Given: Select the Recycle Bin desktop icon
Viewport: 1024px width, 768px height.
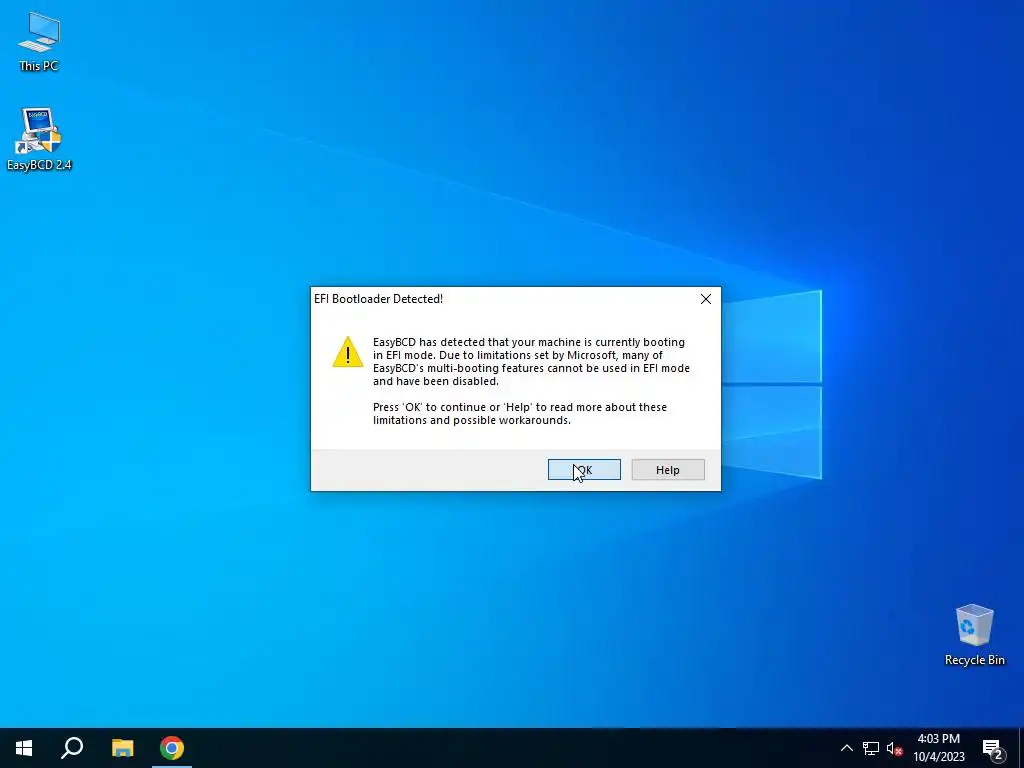Looking at the screenshot, I should coord(974,634).
